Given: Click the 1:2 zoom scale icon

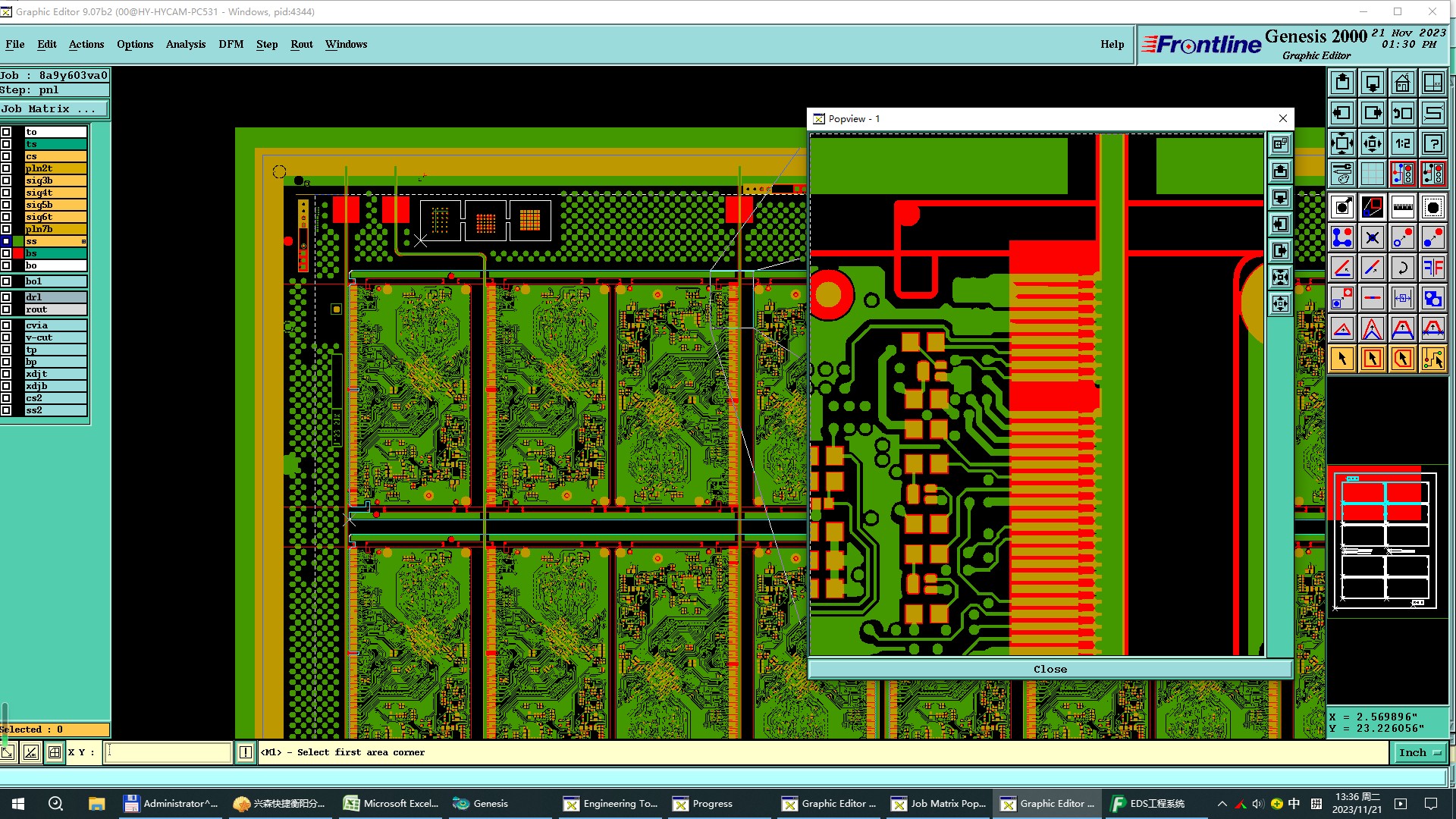Looking at the screenshot, I should [1402, 143].
